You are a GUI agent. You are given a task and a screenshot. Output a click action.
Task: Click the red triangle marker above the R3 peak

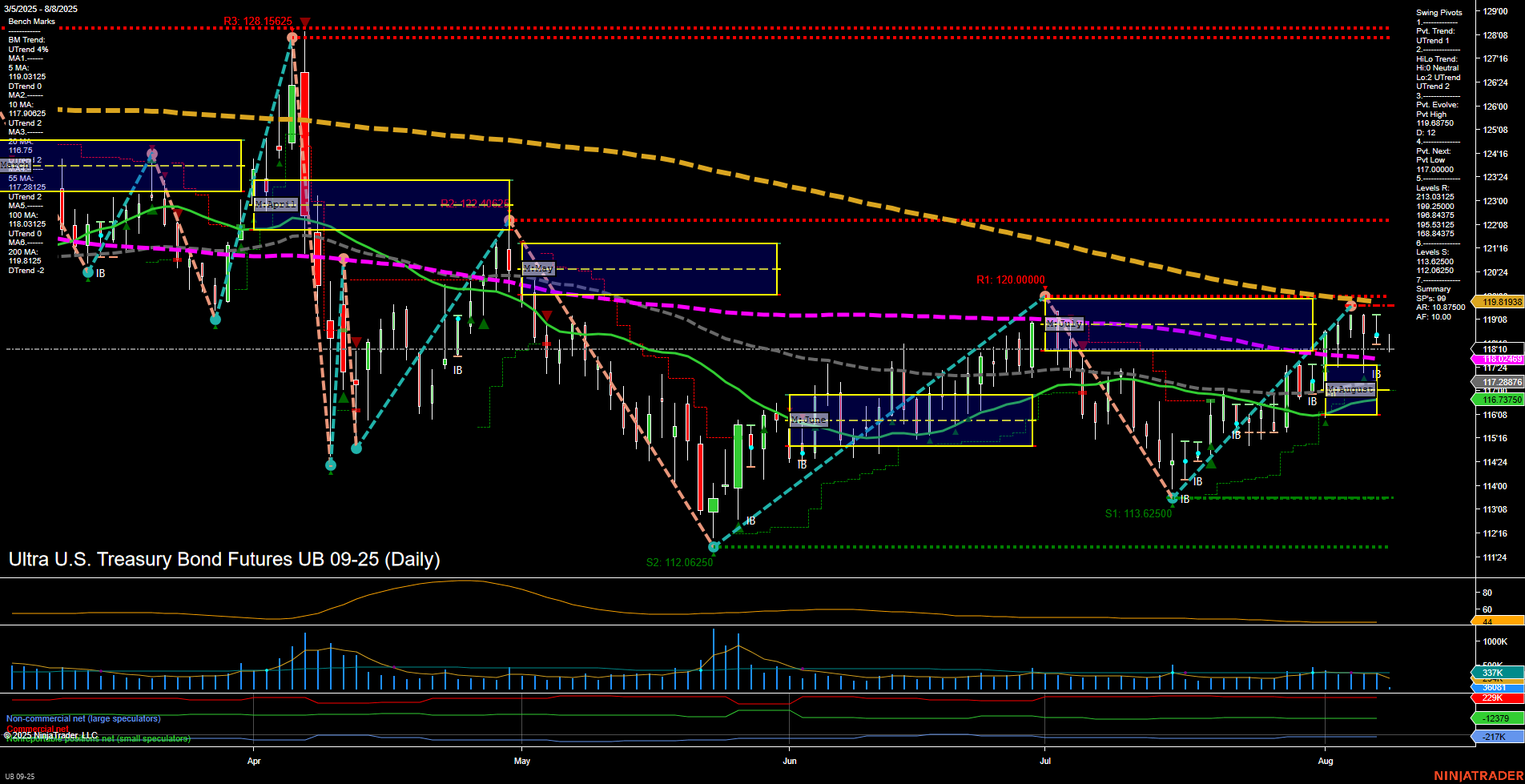coord(304,22)
